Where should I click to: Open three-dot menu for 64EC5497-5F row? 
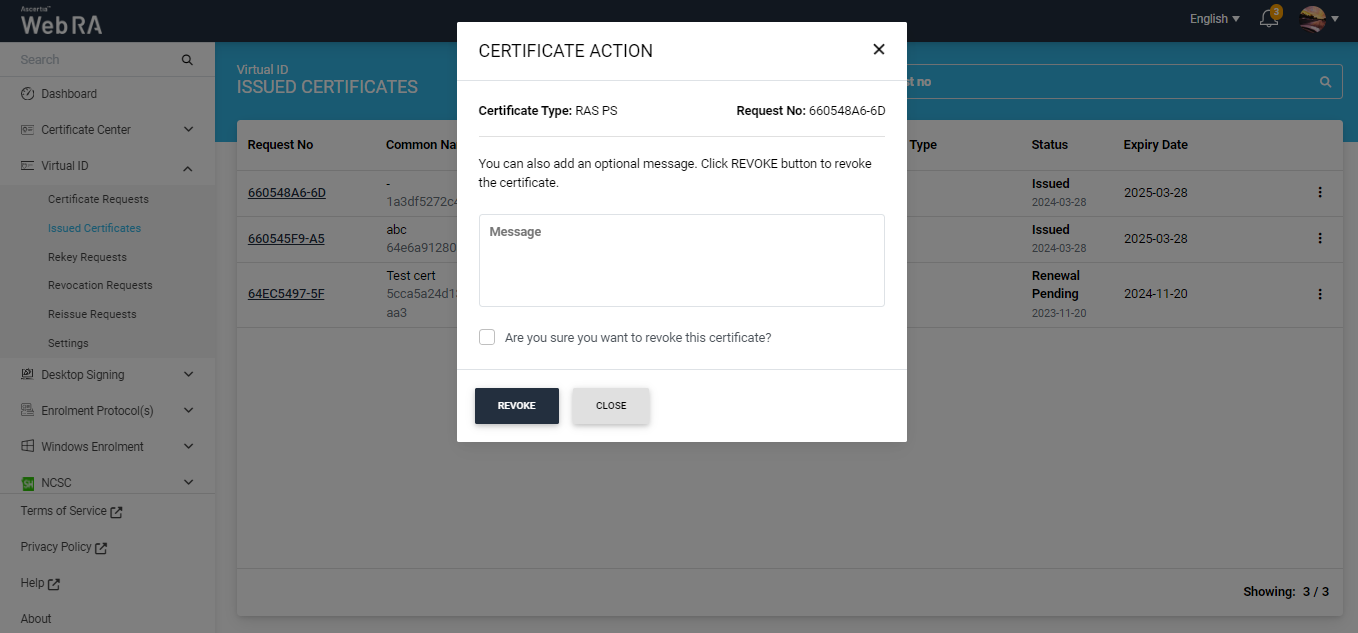tap(1319, 294)
